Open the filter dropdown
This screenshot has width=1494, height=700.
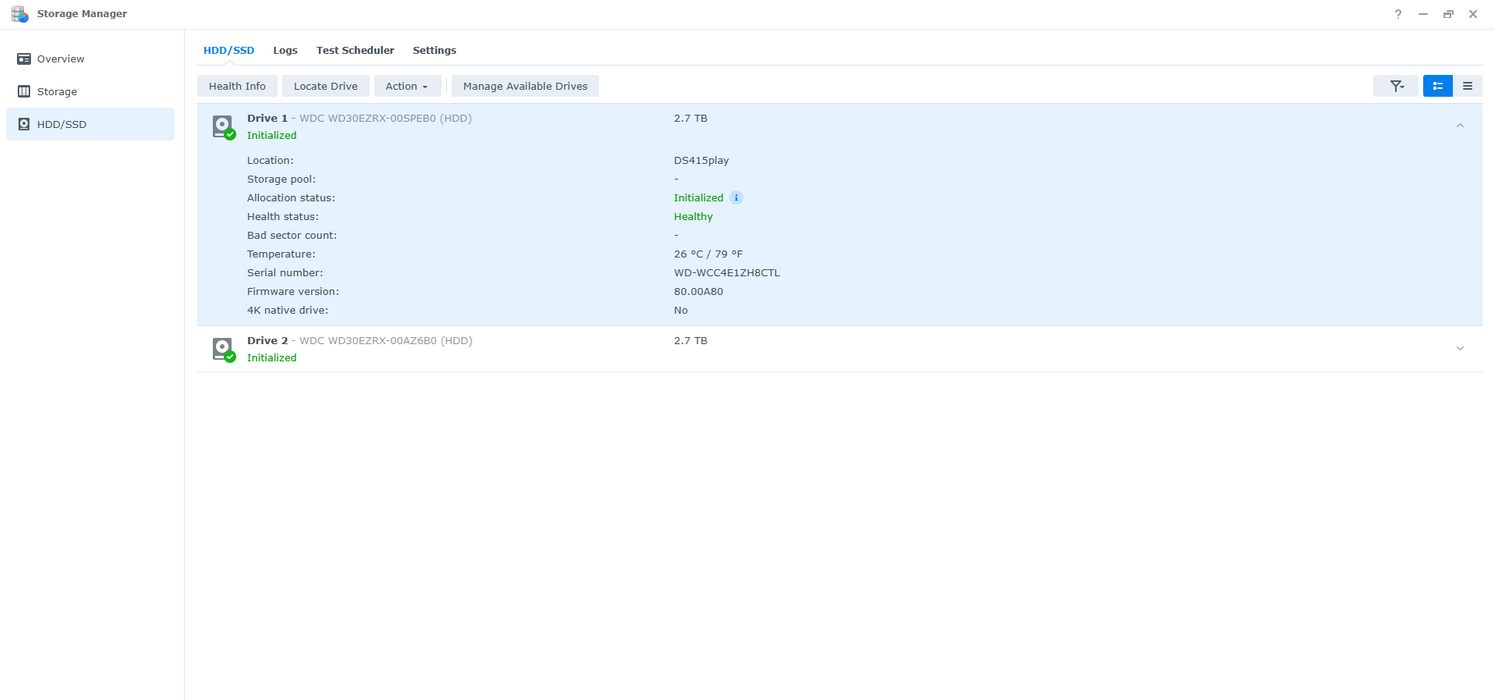1396,86
